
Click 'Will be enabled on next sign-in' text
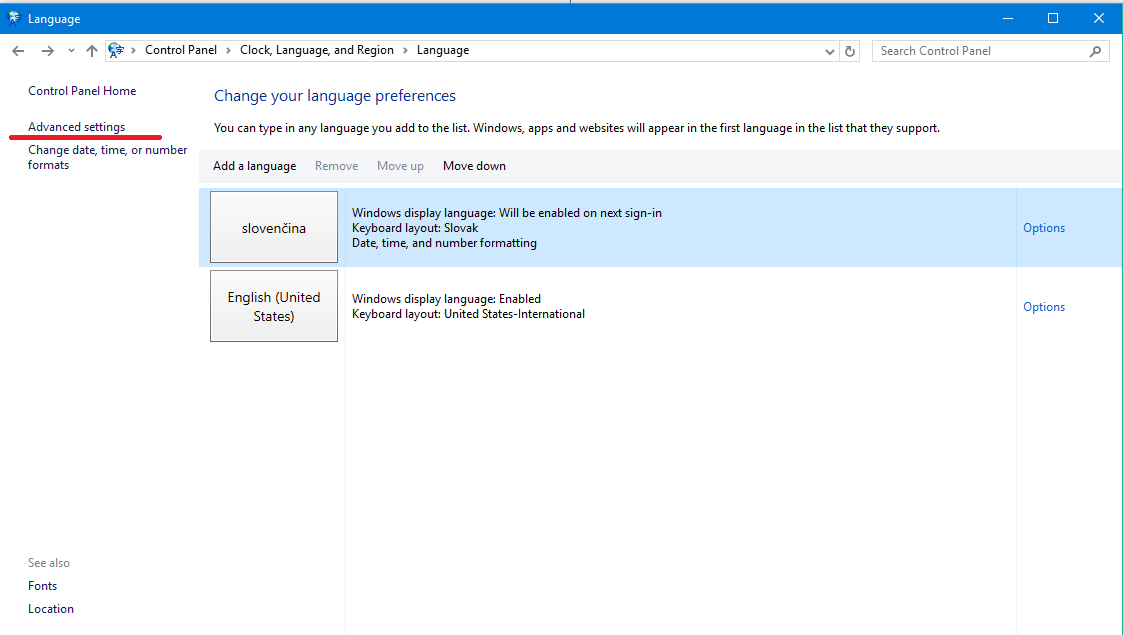pos(580,213)
